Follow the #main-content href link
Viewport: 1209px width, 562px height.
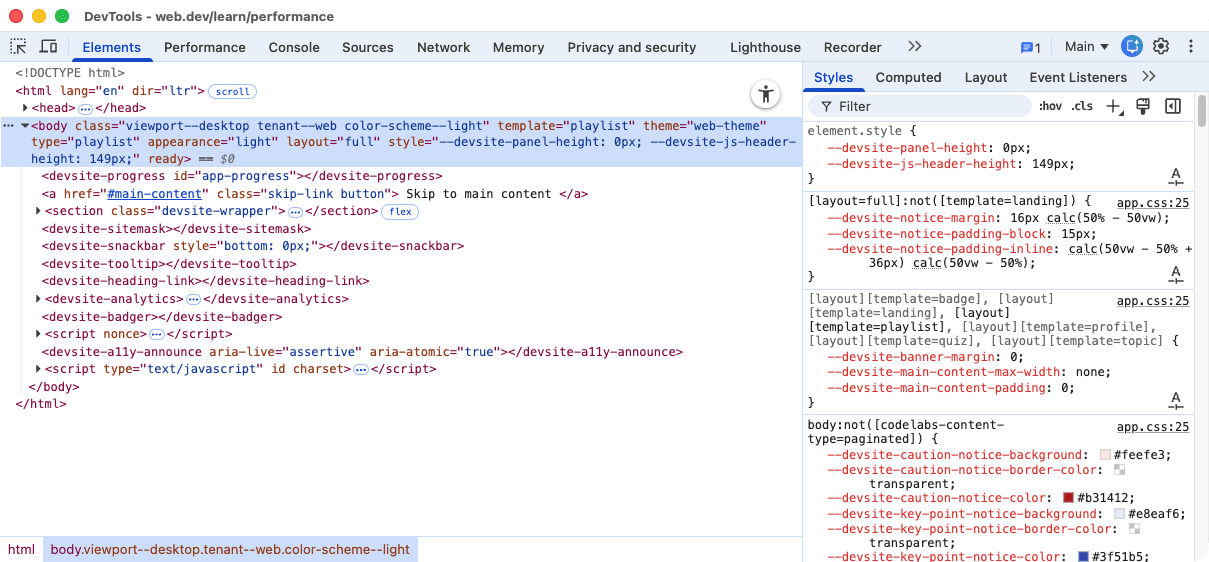pyautogui.click(x=154, y=194)
